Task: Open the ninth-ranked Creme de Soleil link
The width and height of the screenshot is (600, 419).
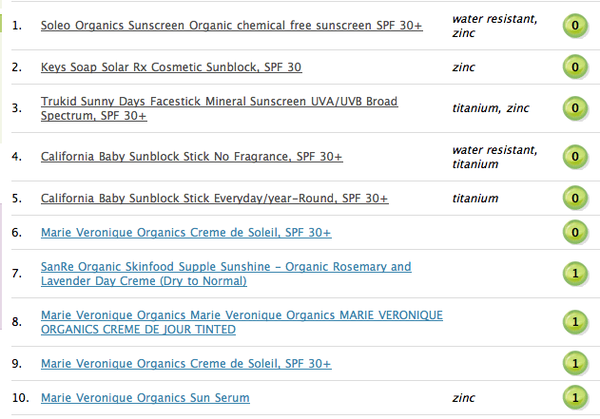Action: (186, 364)
